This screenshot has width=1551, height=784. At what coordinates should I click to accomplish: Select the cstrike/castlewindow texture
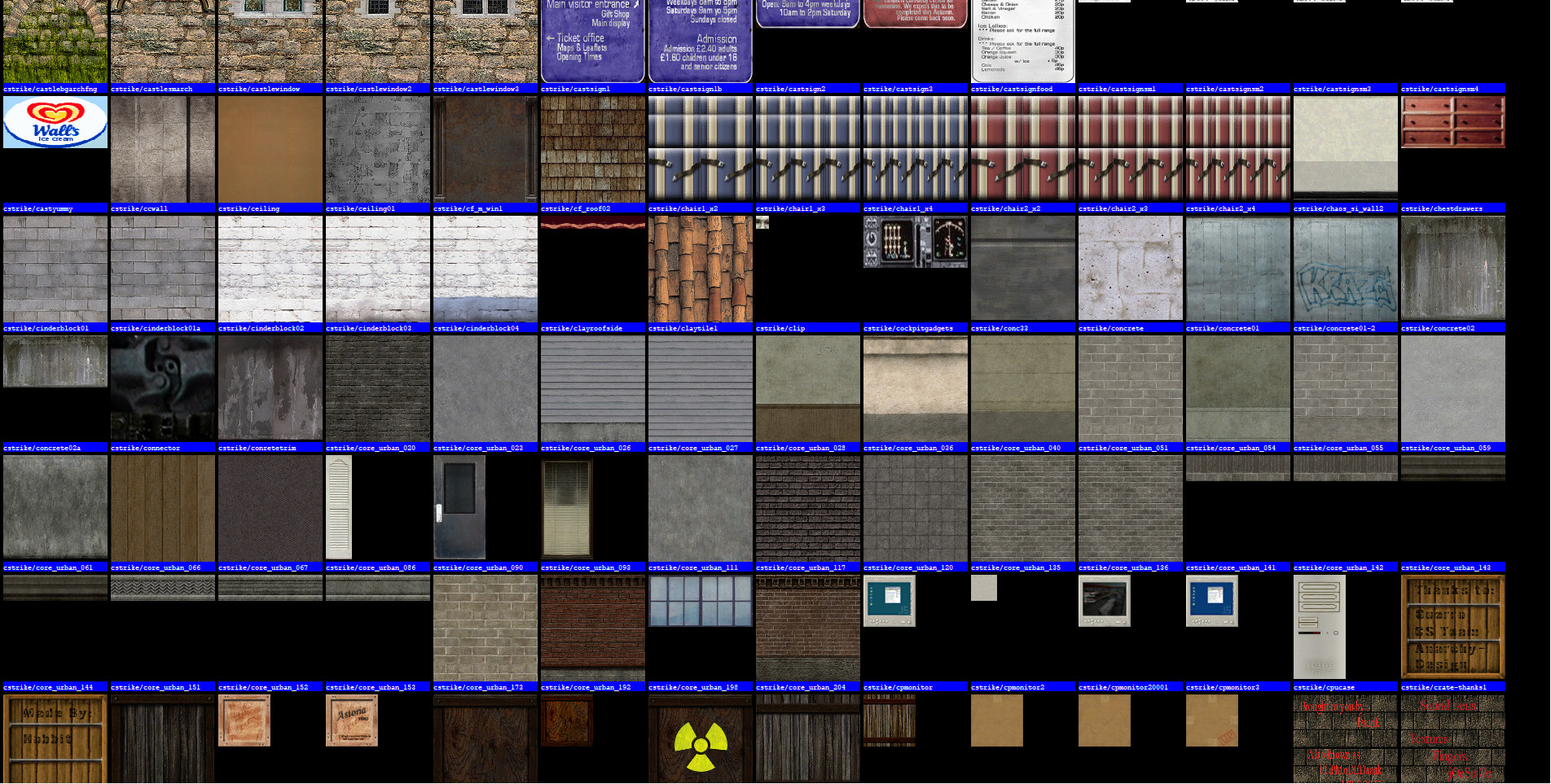coord(270,41)
